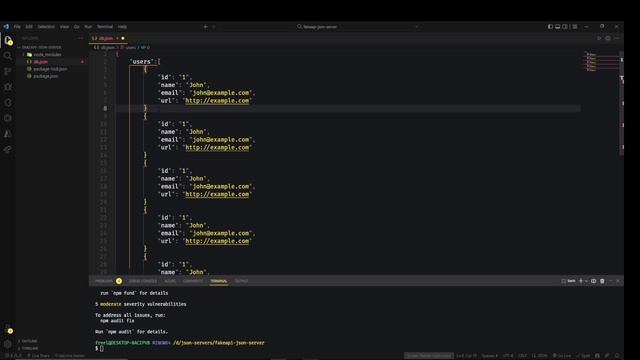Collapse the project root folder in Explorer
This screenshot has width=640, height=360.
tap(41, 47)
